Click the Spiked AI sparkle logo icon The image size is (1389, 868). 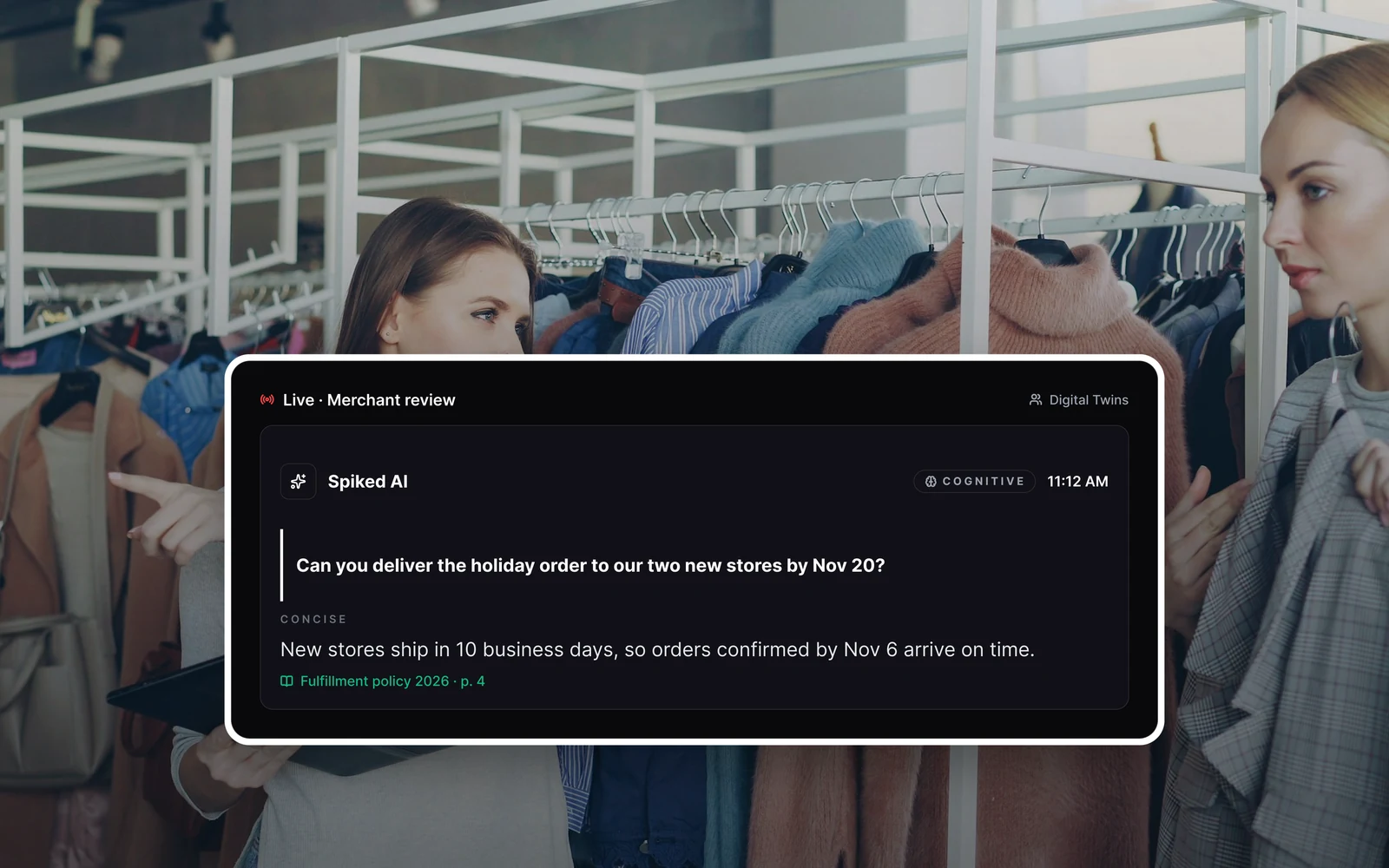[298, 482]
